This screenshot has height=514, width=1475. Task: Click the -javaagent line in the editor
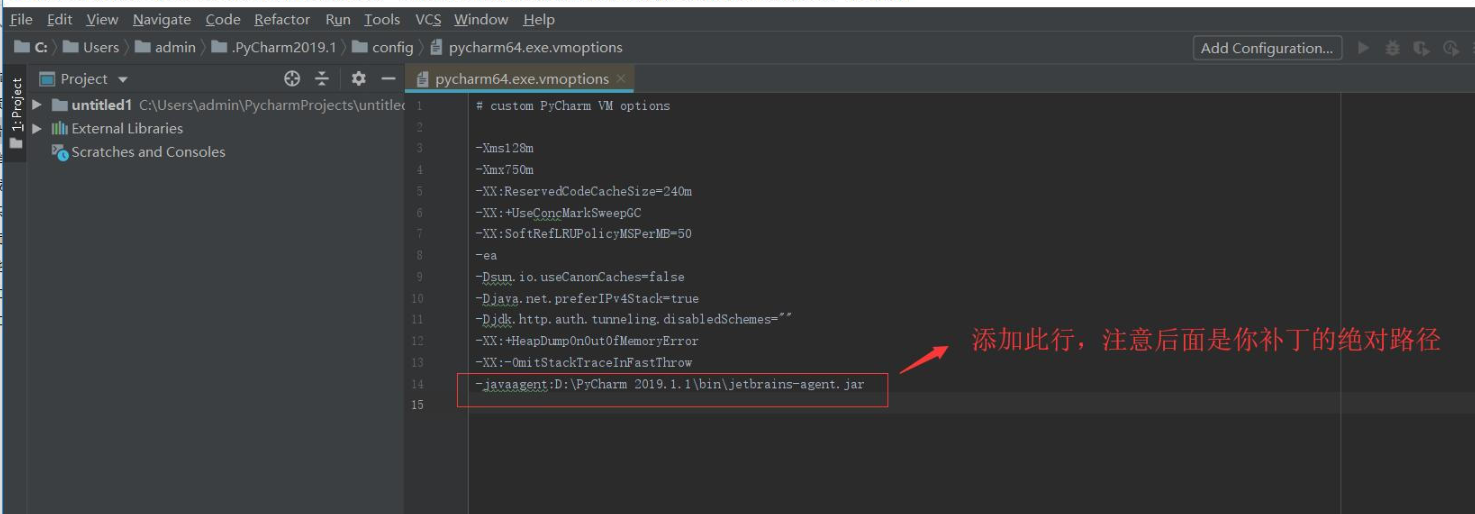[x=670, y=384]
